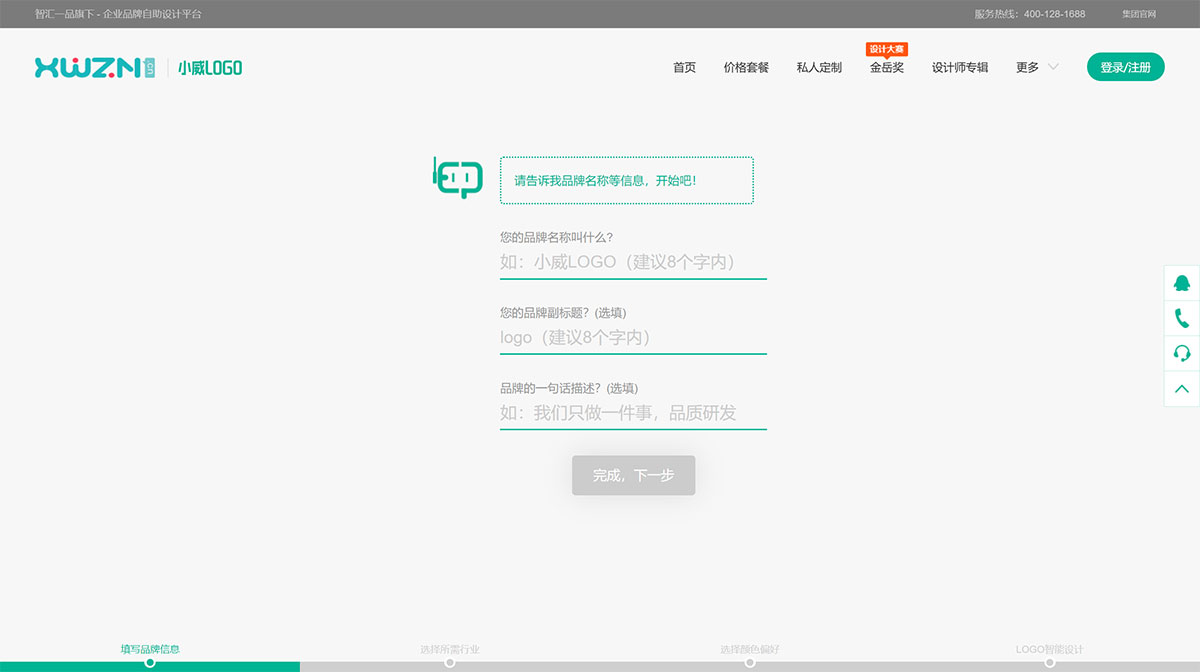Click the 小威LOGO wordmark in header
Screen dimensions: 1200x672
[211, 67]
